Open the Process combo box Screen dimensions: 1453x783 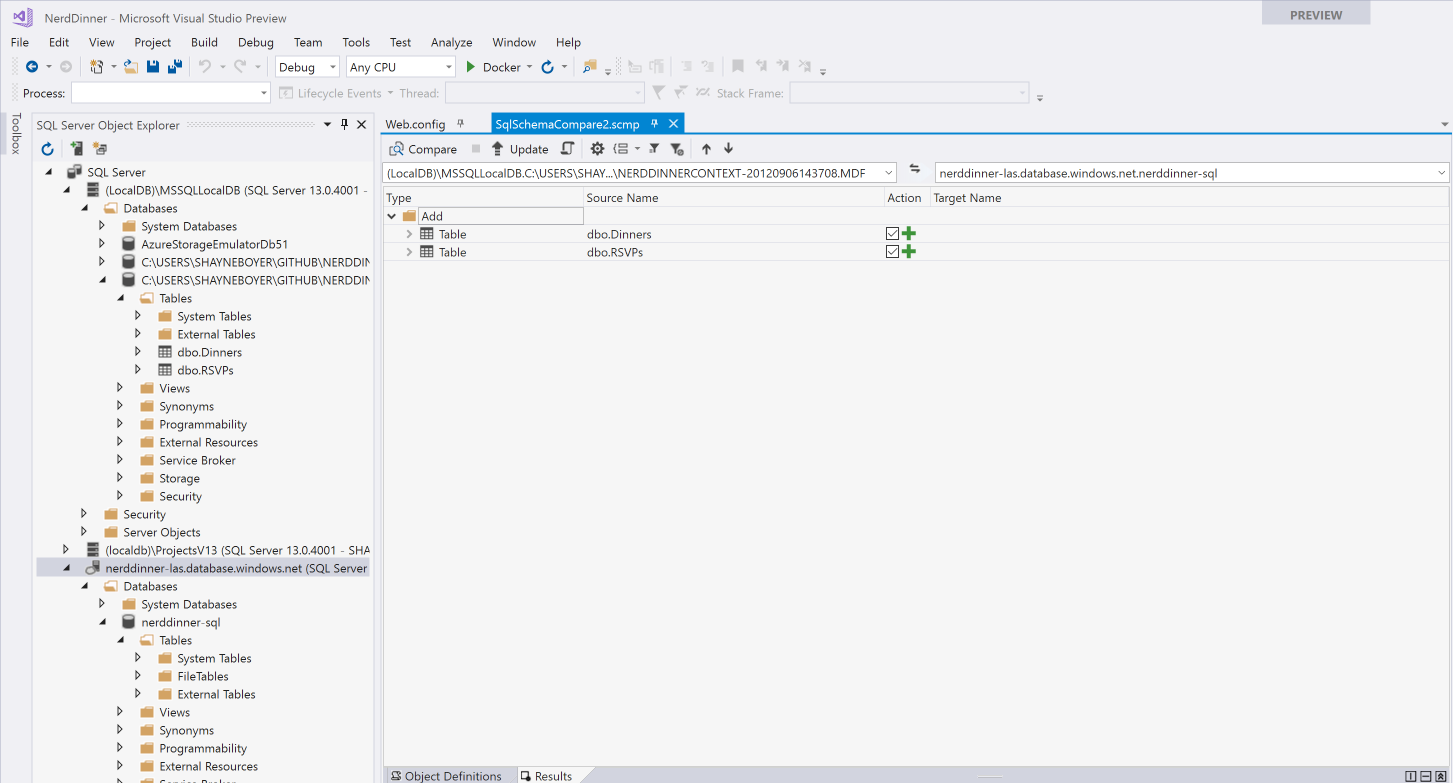171,93
